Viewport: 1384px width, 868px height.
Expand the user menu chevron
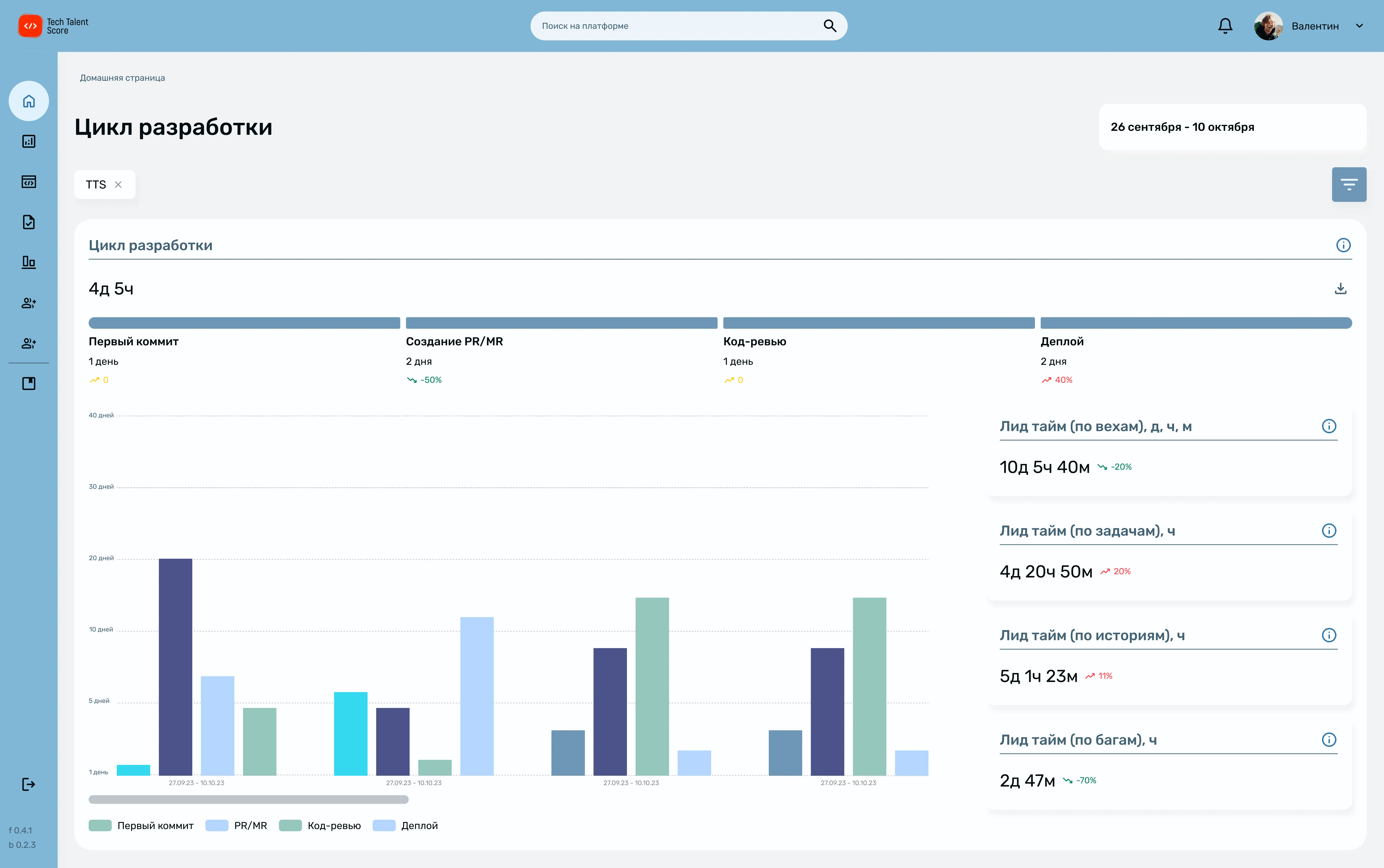coord(1359,26)
